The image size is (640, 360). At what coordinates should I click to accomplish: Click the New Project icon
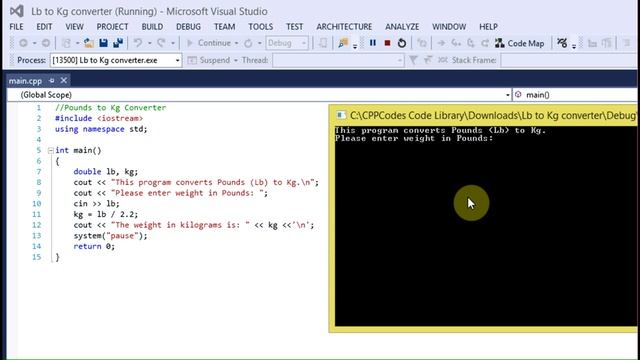(x=66, y=43)
